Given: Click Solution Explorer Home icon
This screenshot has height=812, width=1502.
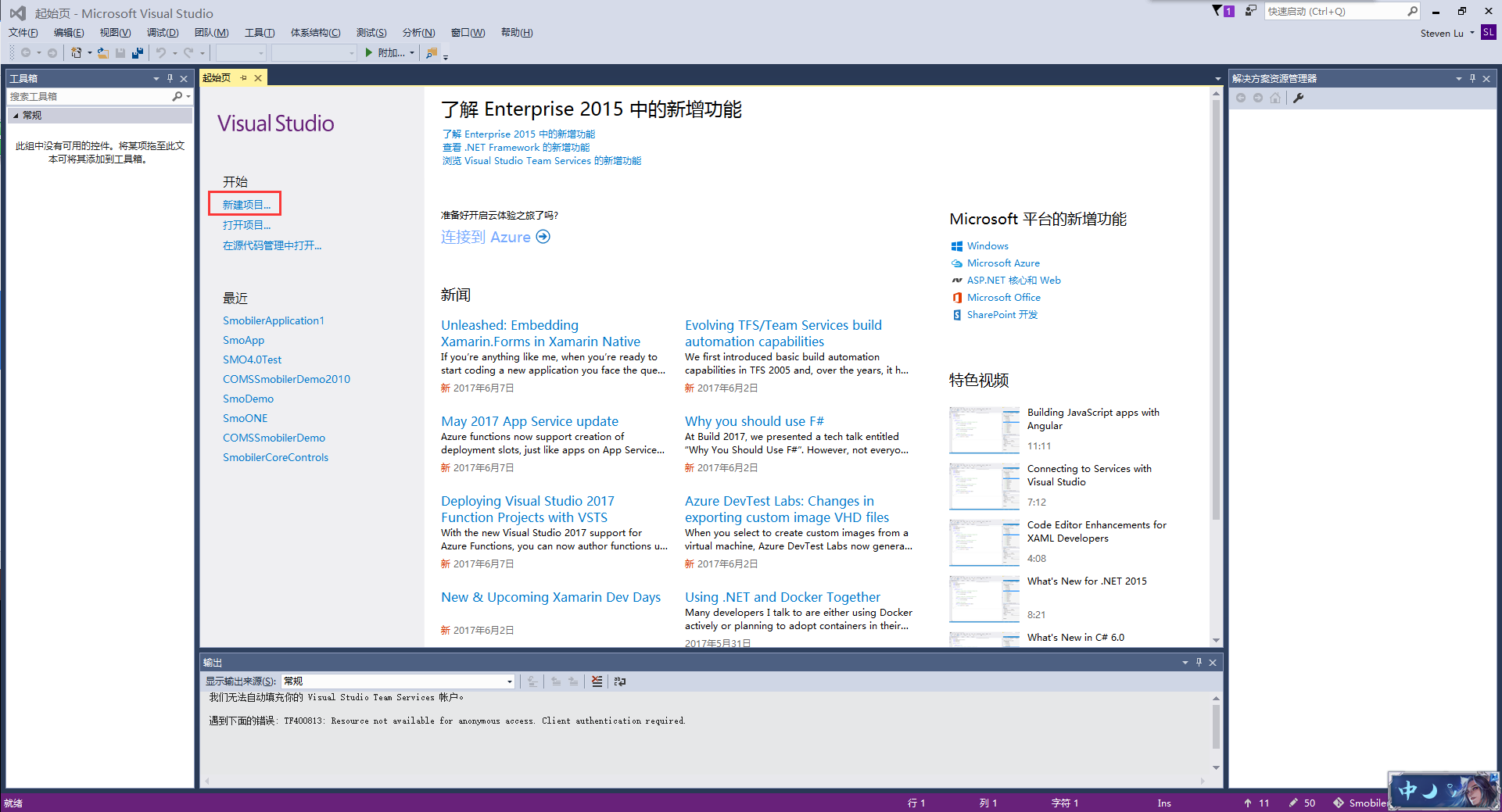Looking at the screenshot, I should (x=1275, y=98).
